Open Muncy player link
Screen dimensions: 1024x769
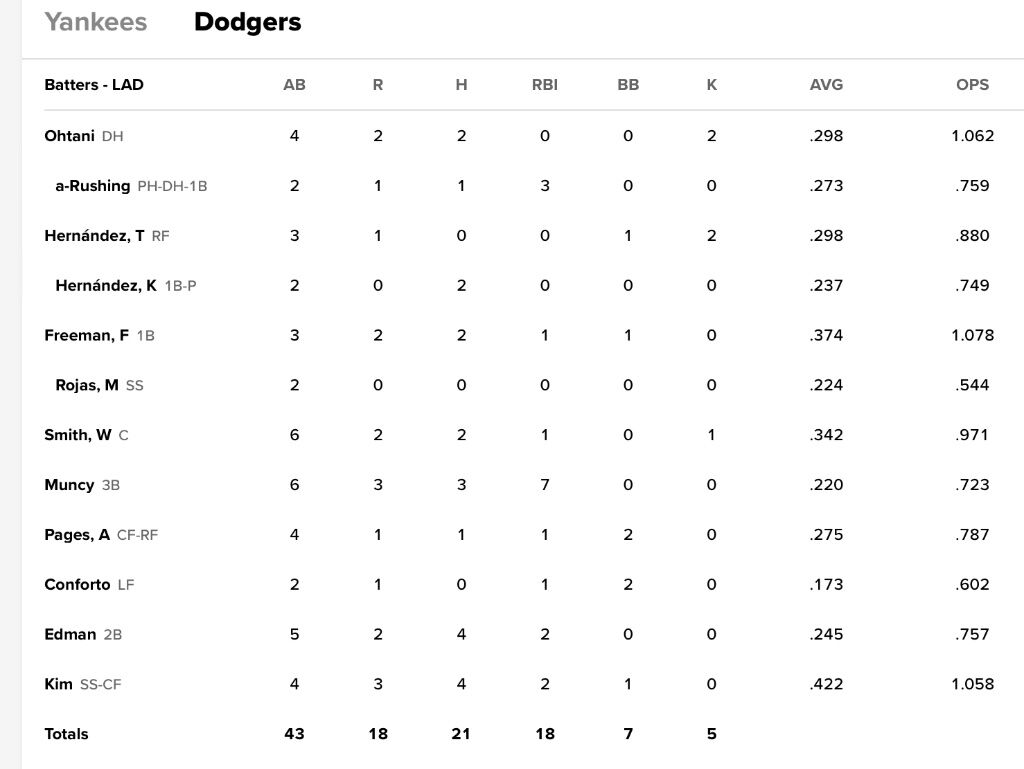point(69,485)
